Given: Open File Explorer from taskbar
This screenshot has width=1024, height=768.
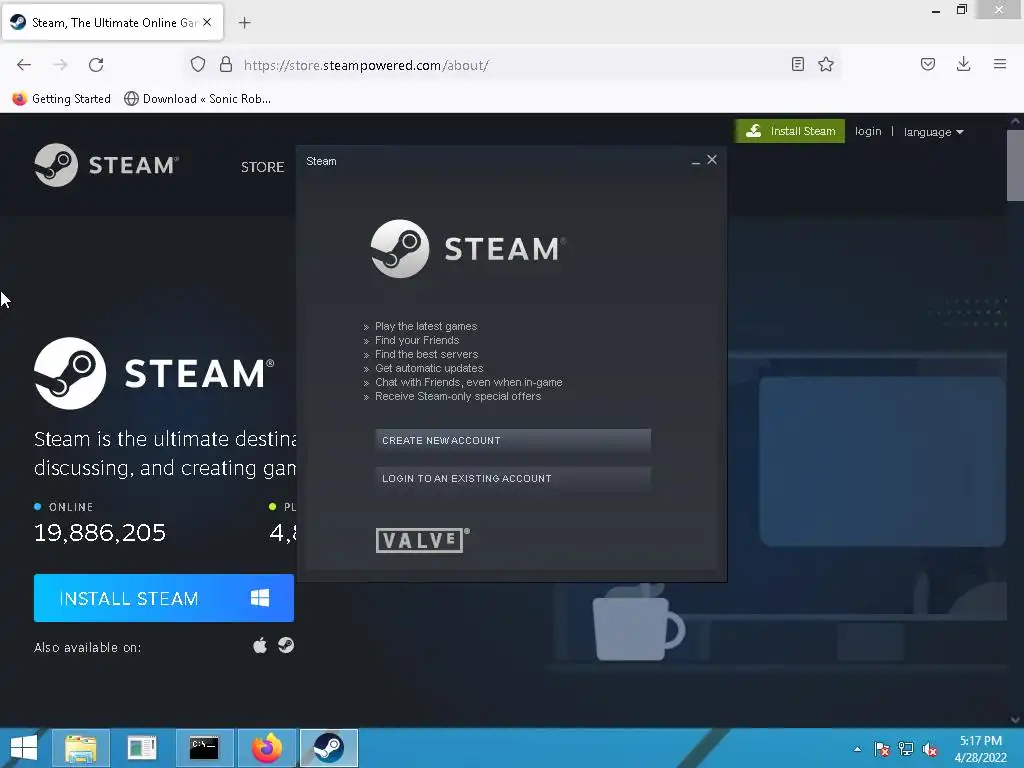Looking at the screenshot, I should click(80, 748).
